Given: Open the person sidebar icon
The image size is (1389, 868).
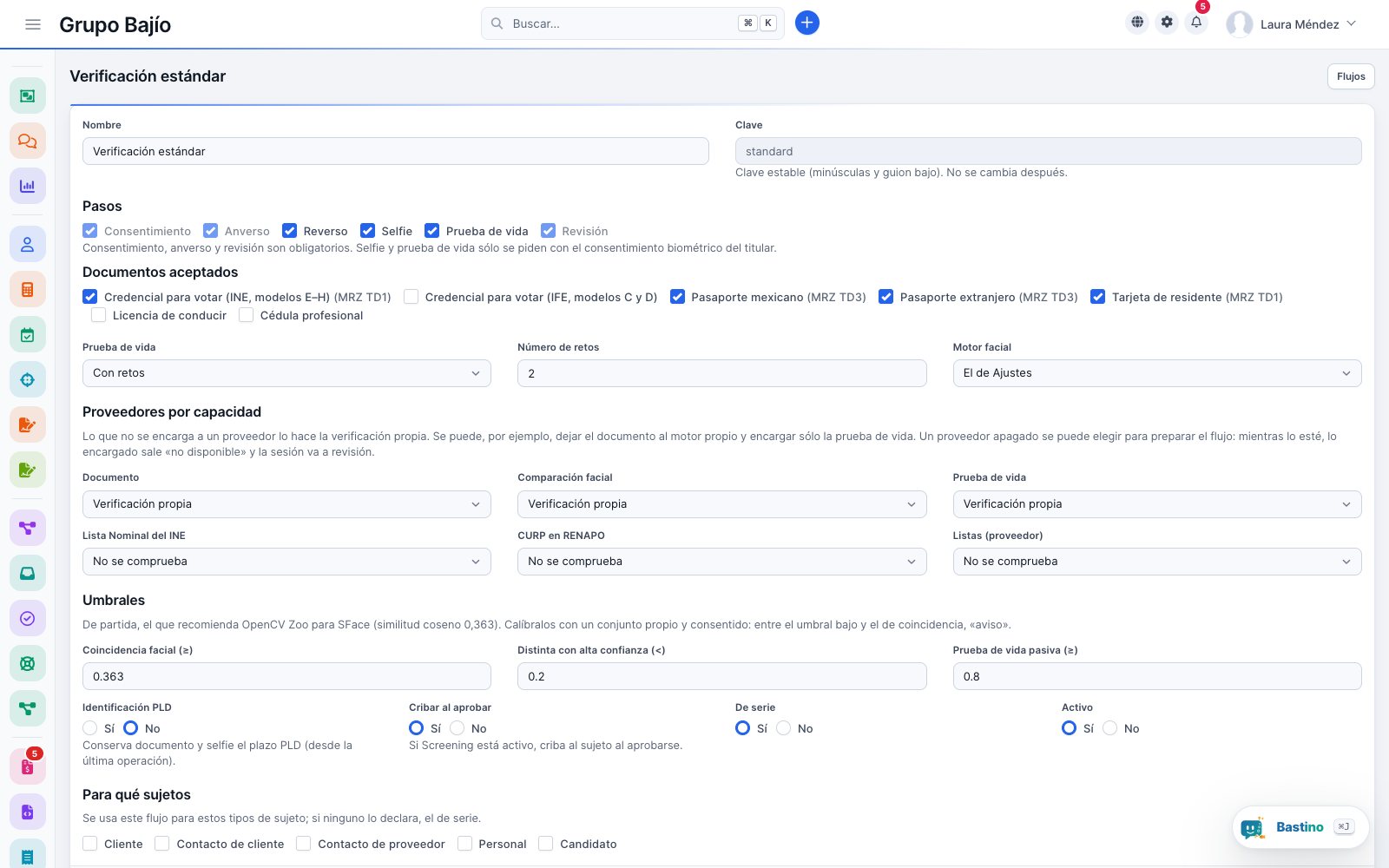Looking at the screenshot, I should click(28, 245).
